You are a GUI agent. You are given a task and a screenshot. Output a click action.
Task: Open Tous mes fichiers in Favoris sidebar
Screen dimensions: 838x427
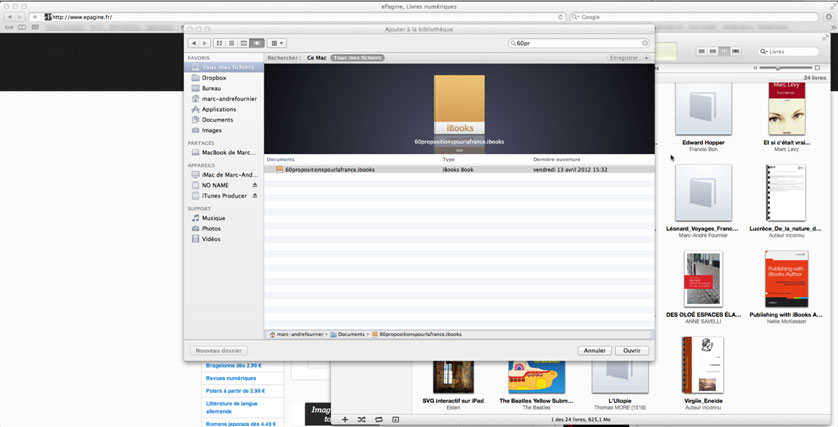(224, 67)
